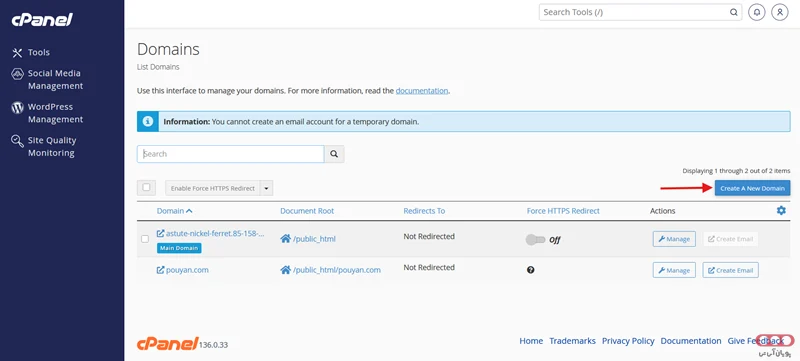This screenshot has width=800, height=361.
Task: Tick the select-all domains checkbox
Action: 146,187
